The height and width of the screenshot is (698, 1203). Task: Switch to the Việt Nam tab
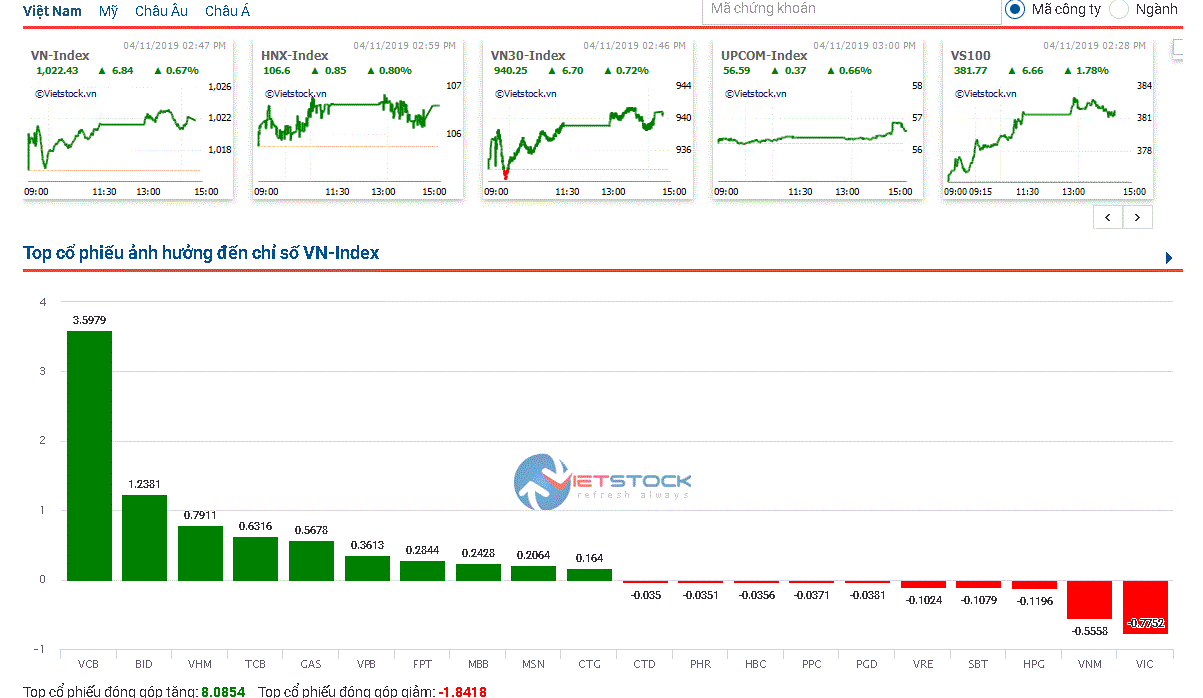point(52,11)
